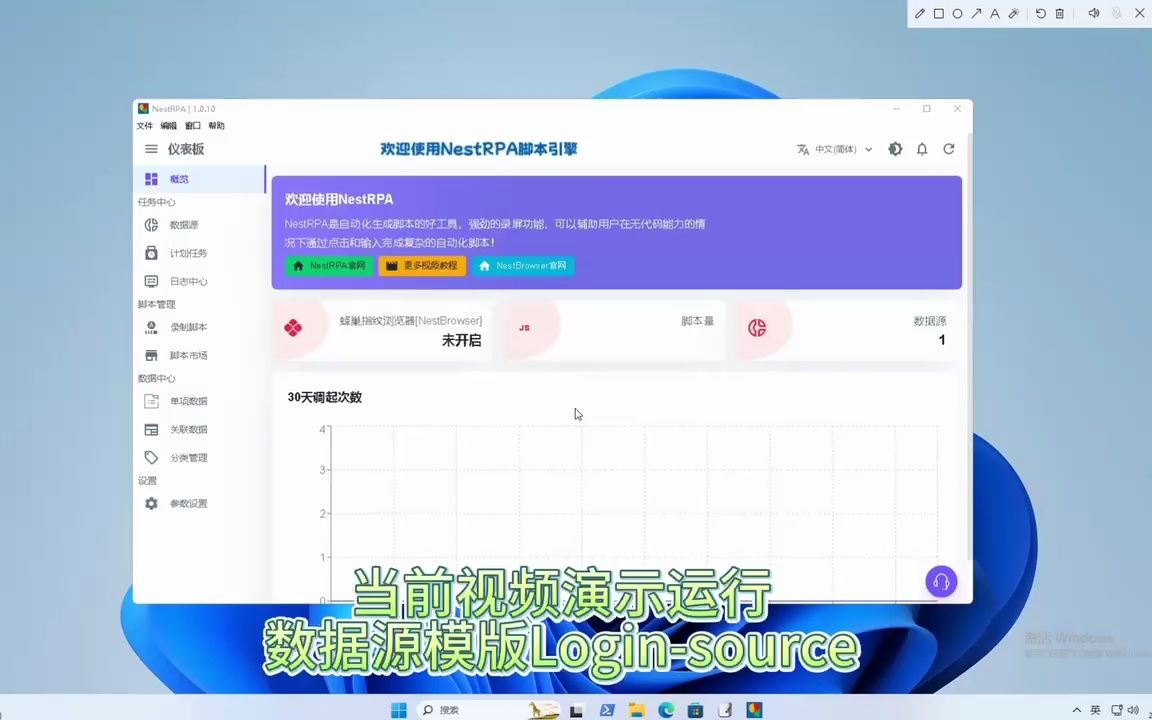Image resolution: width=1152 pixels, height=720 pixels.
Task: Open the 帮助 menu
Action: point(217,125)
